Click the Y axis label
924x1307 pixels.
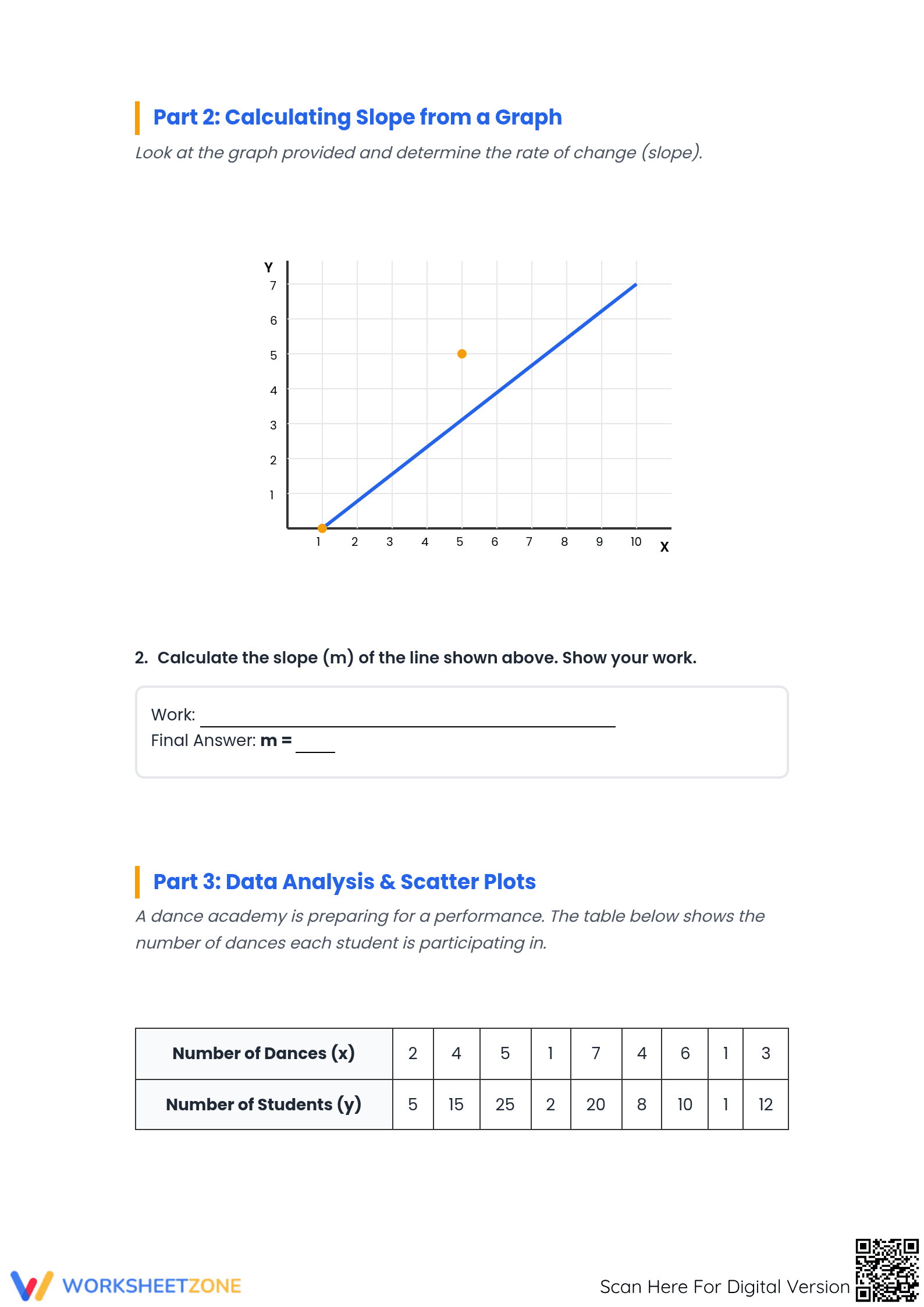[x=268, y=267]
